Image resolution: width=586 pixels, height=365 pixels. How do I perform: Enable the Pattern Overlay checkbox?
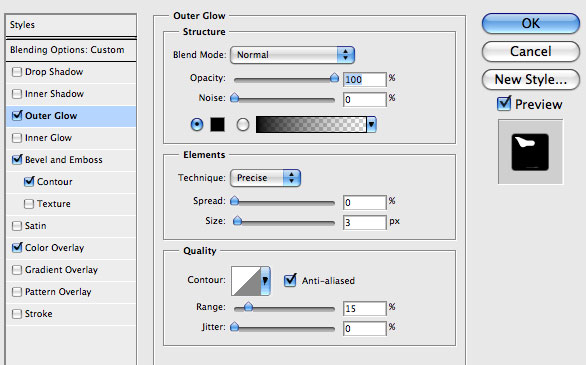pos(17,292)
